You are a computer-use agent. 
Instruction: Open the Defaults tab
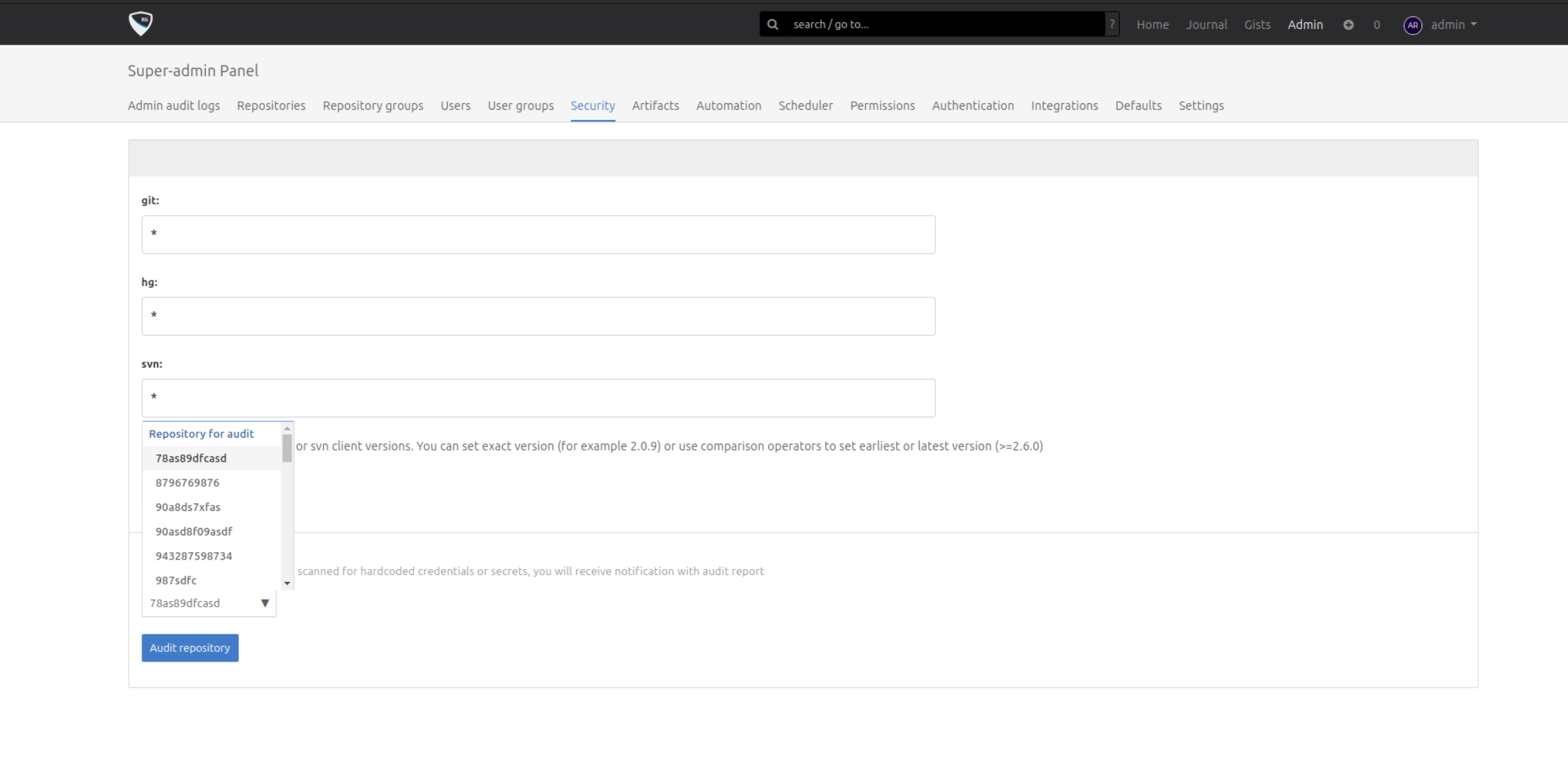point(1138,106)
